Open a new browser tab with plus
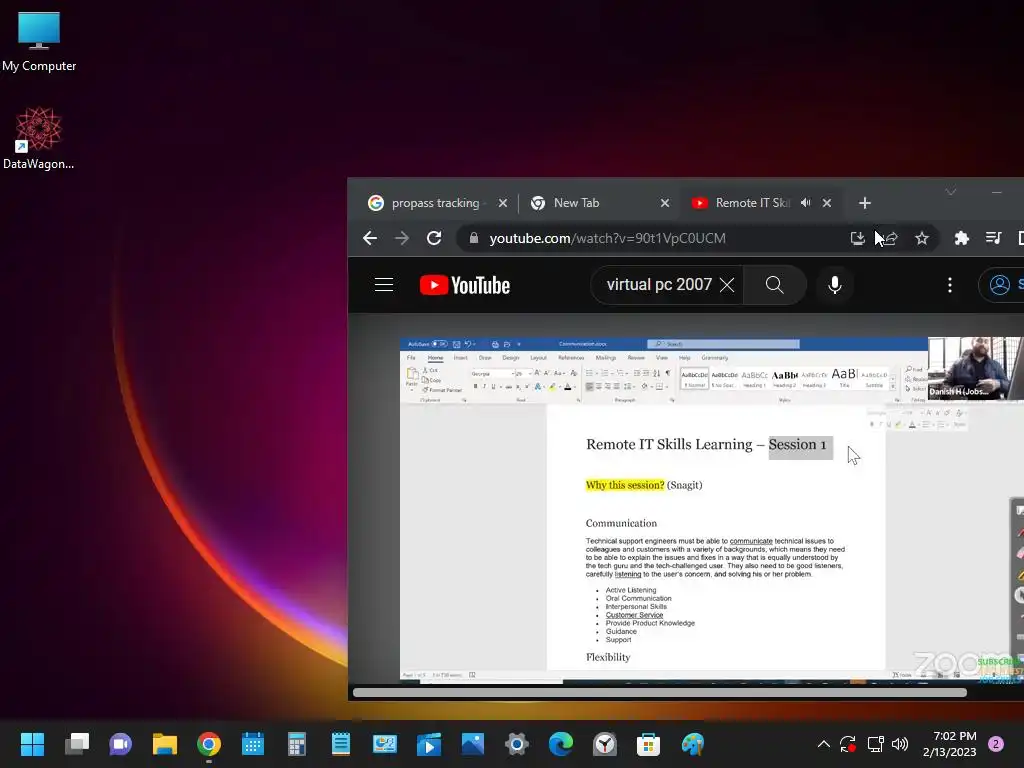The image size is (1024, 768). [x=865, y=203]
